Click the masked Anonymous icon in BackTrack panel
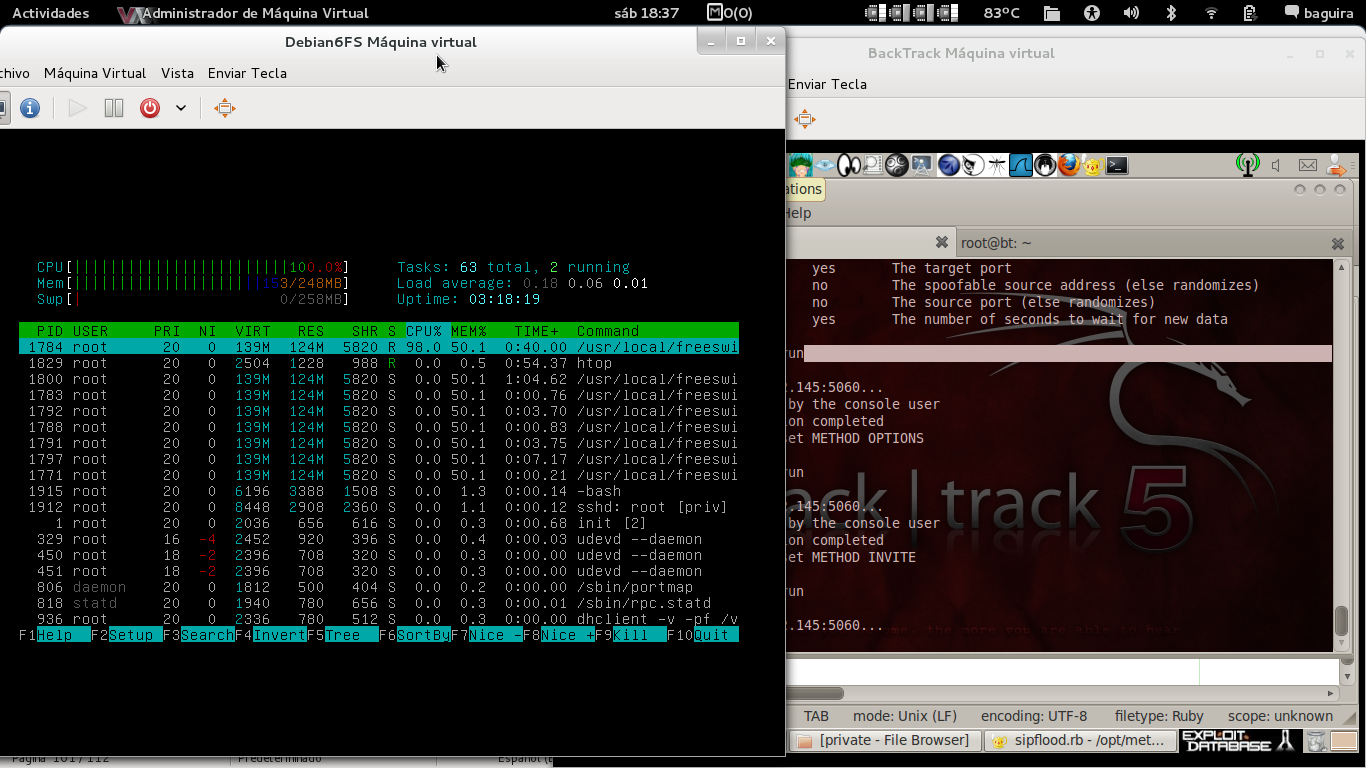Screen dimensions: 1366x768 click(x=1045, y=165)
